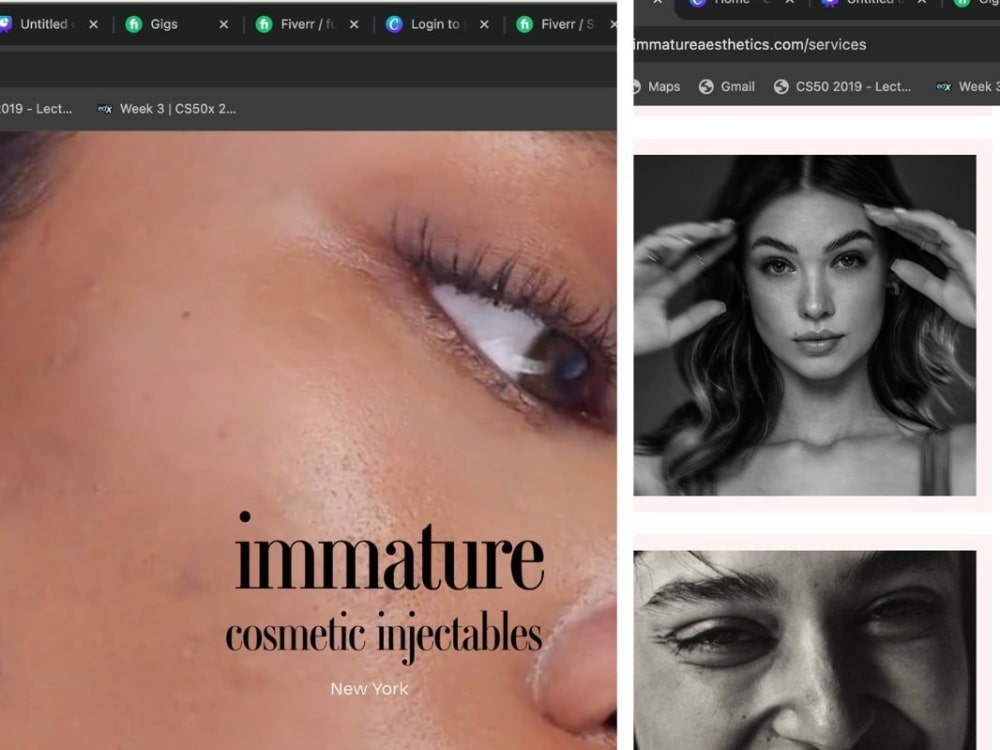Click the 'immature' headline text
This screenshot has height=750, width=1000.
tap(389, 552)
